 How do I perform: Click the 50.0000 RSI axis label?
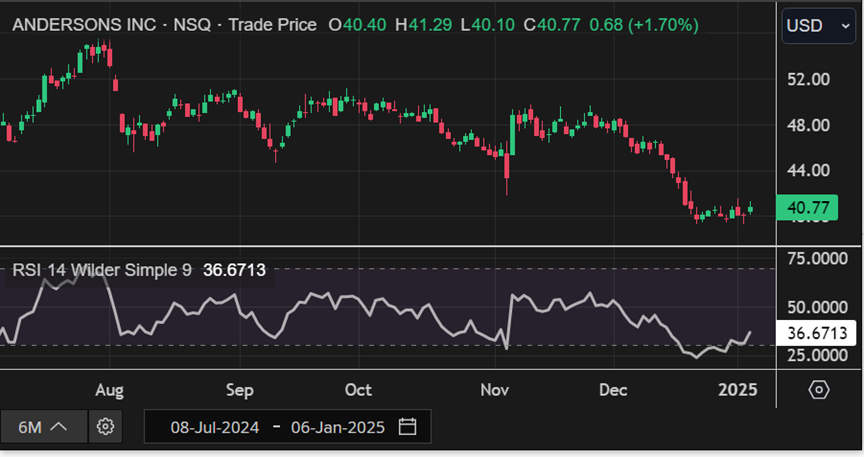coord(817,307)
